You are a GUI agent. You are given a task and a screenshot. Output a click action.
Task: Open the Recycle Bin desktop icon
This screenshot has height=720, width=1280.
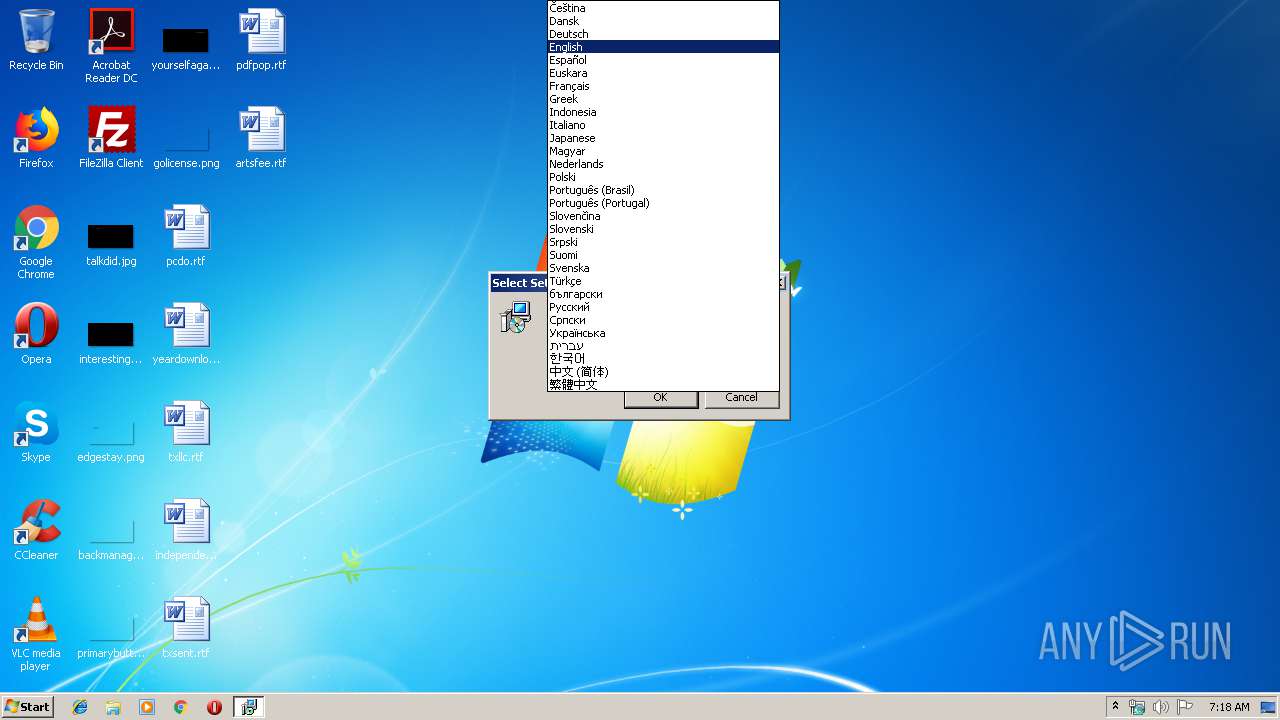coord(36,40)
